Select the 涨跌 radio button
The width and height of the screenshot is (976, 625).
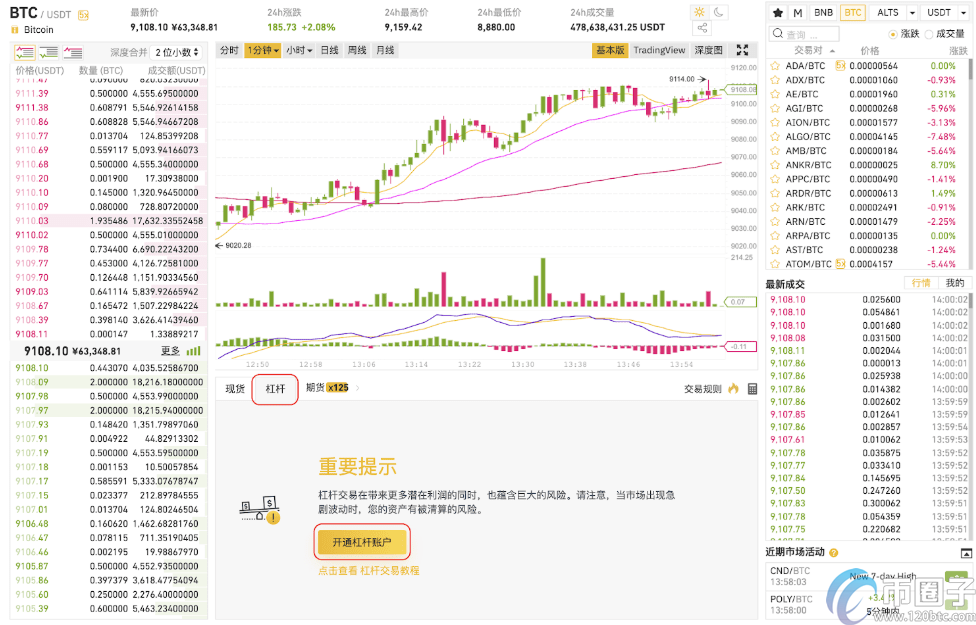click(894, 33)
